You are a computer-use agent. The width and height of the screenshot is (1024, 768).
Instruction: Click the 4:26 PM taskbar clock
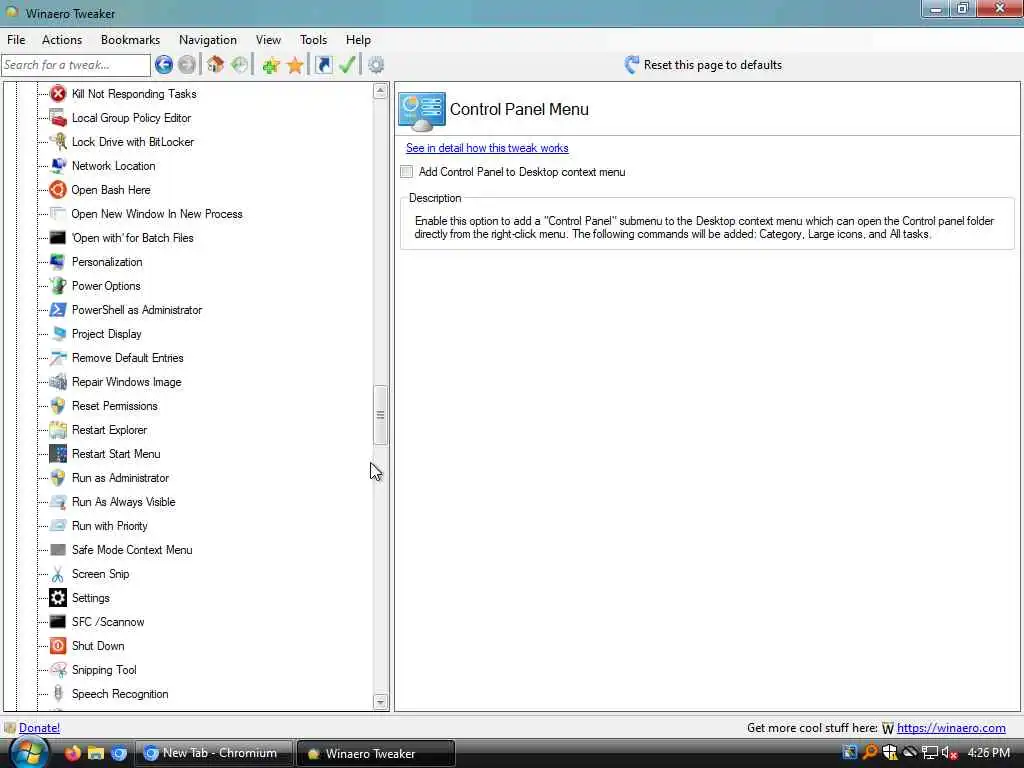988,753
